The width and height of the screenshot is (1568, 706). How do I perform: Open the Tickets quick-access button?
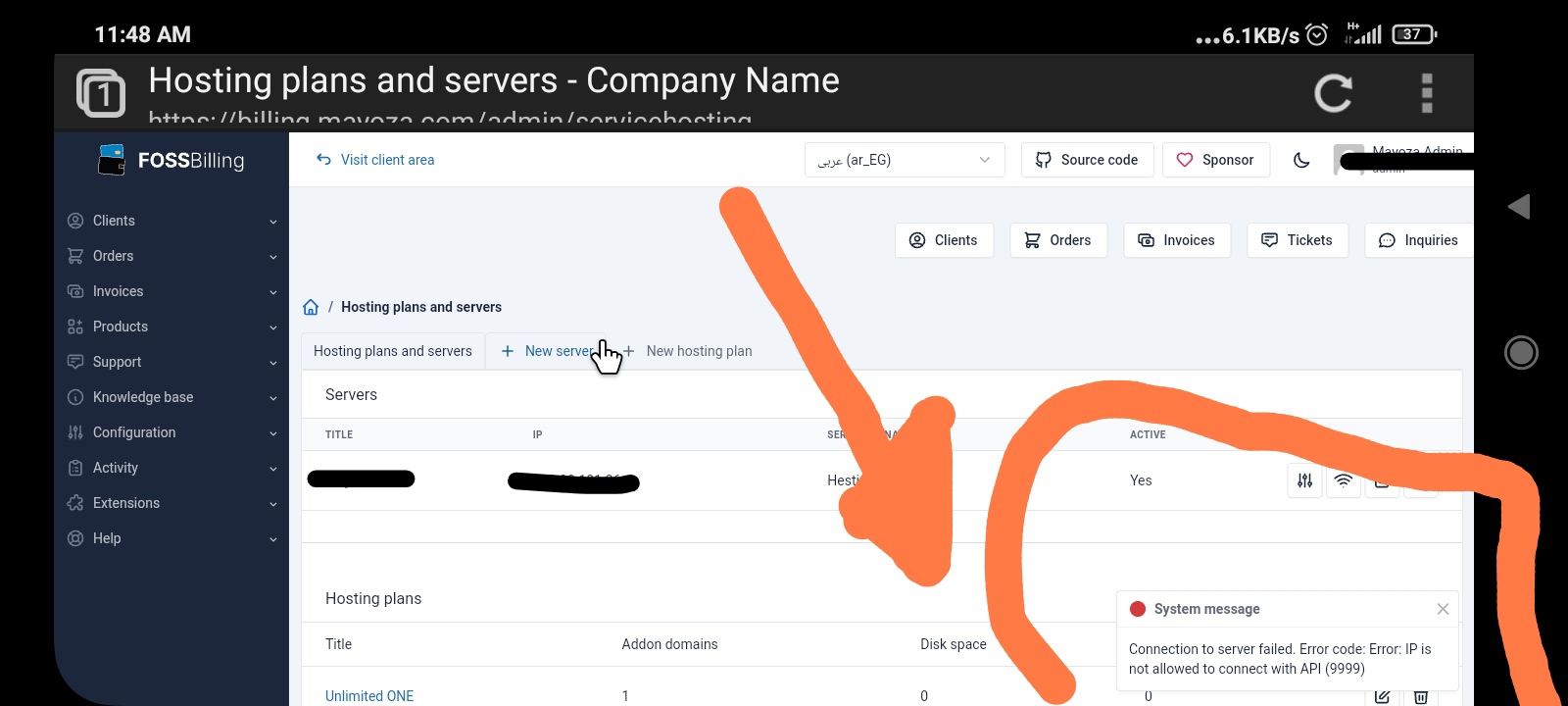point(1298,240)
